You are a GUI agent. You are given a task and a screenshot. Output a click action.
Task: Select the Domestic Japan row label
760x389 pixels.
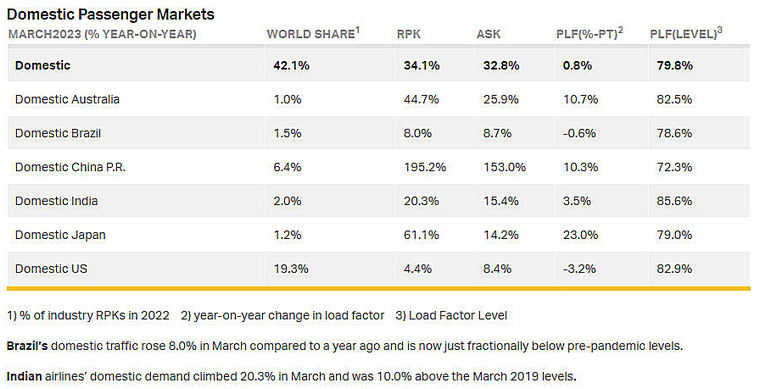pos(60,235)
